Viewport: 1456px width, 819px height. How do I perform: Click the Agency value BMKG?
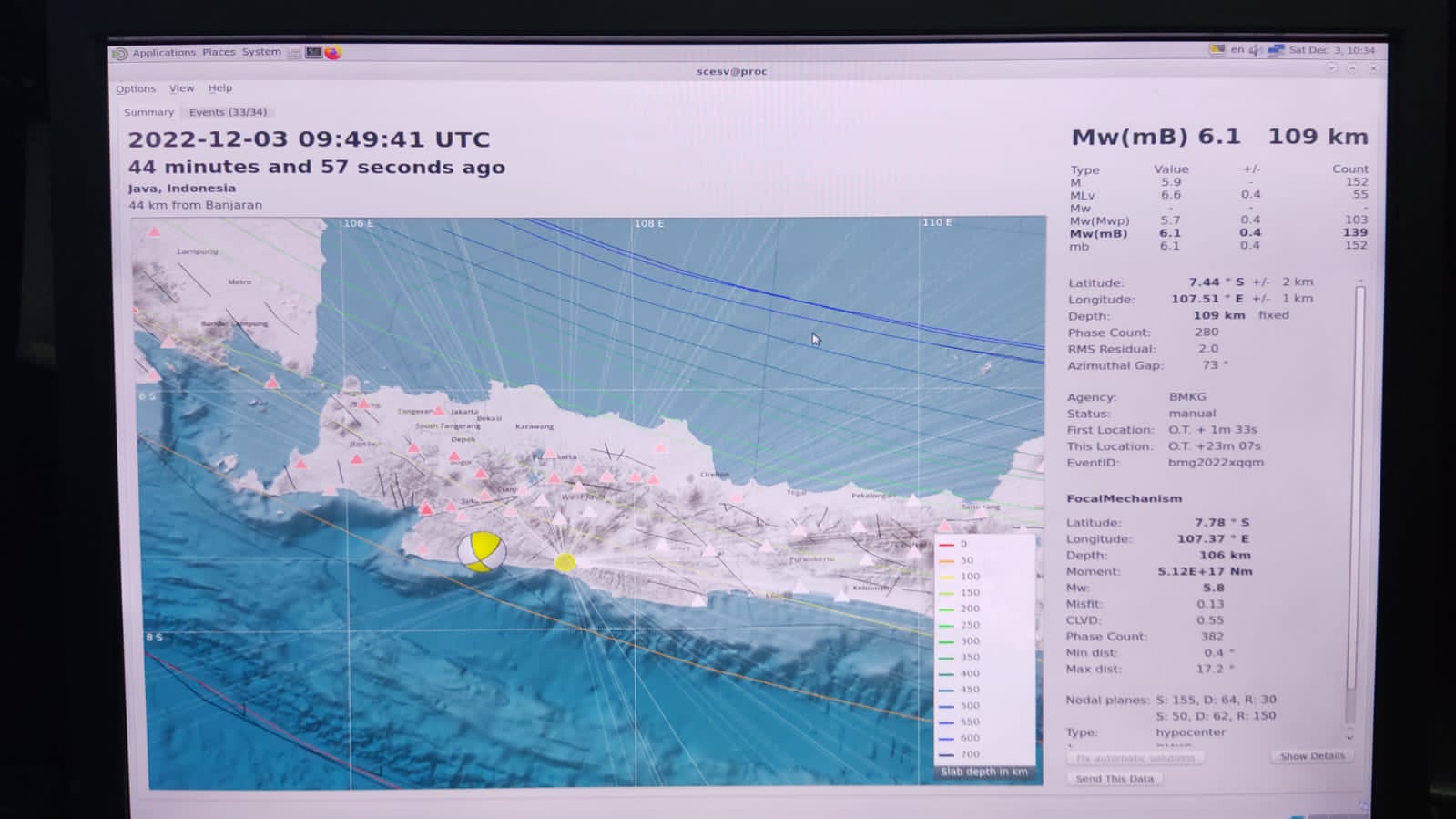coord(1187,397)
